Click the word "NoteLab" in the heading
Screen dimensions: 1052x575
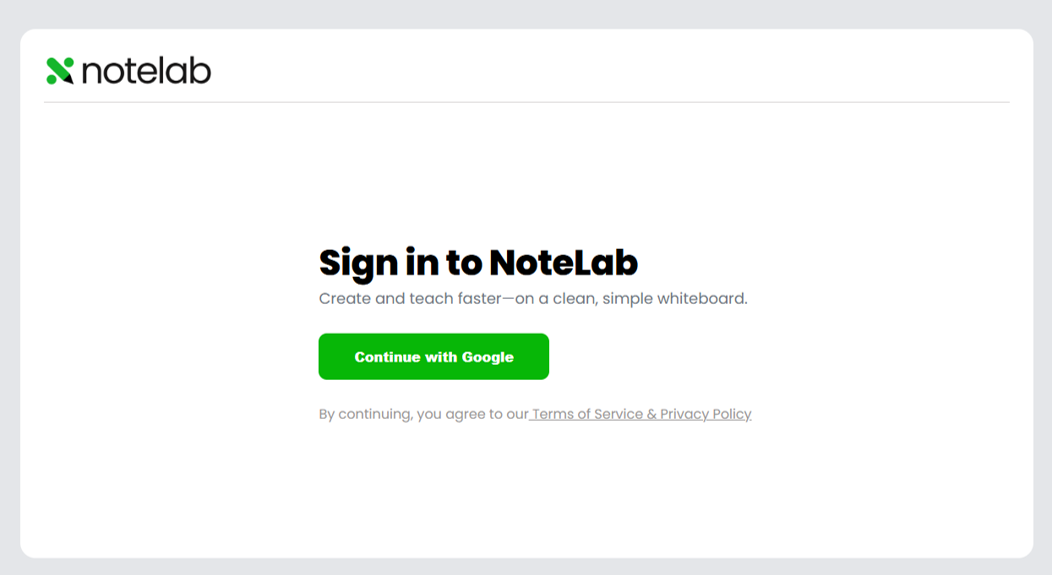(563, 263)
